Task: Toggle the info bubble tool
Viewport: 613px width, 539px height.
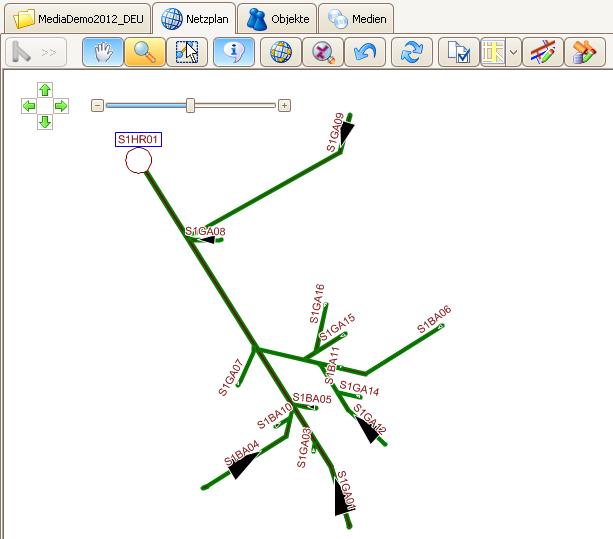Action: coord(234,52)
